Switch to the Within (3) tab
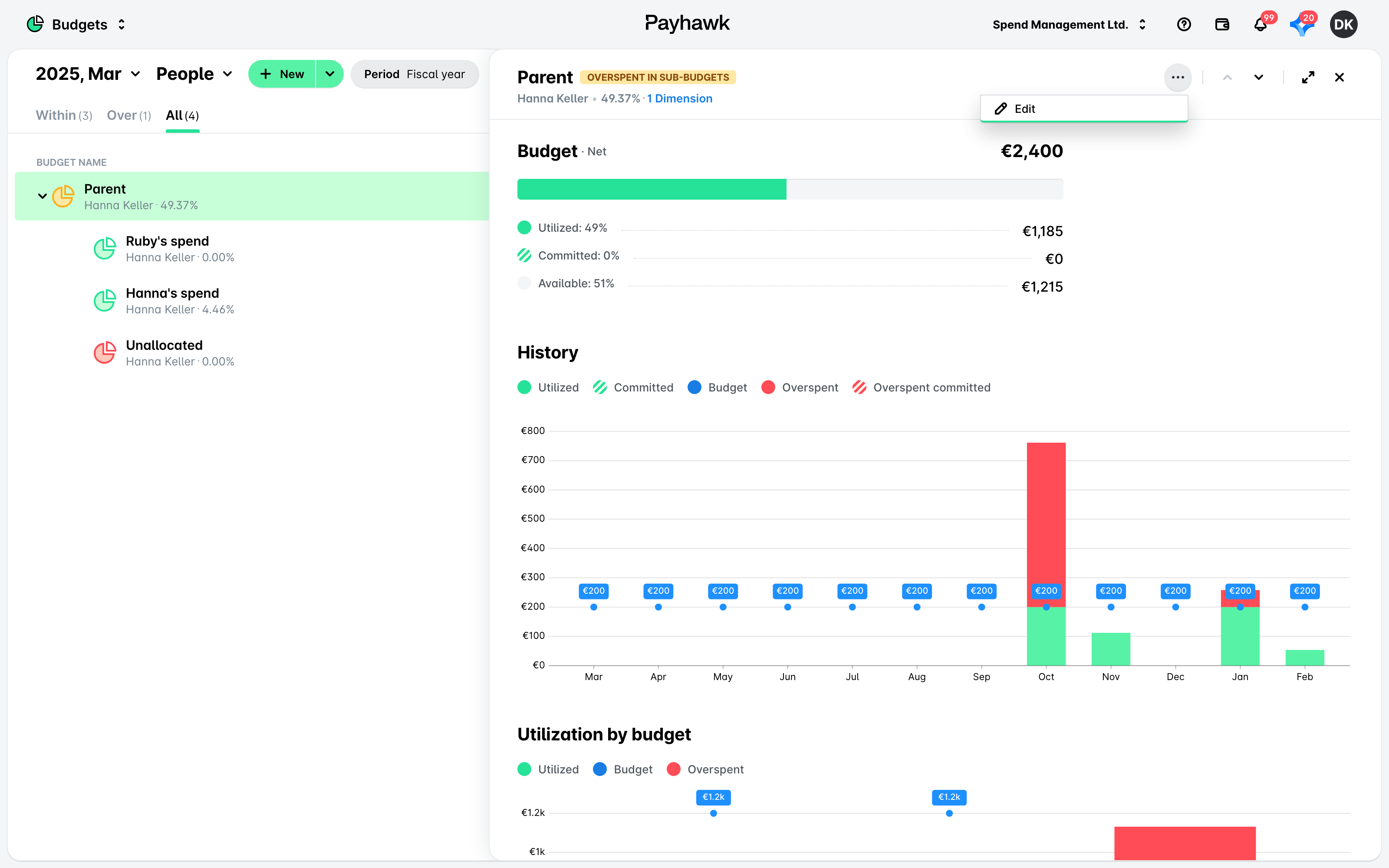The height and width of the screenshot is (868, 1389). pos(64,115)
